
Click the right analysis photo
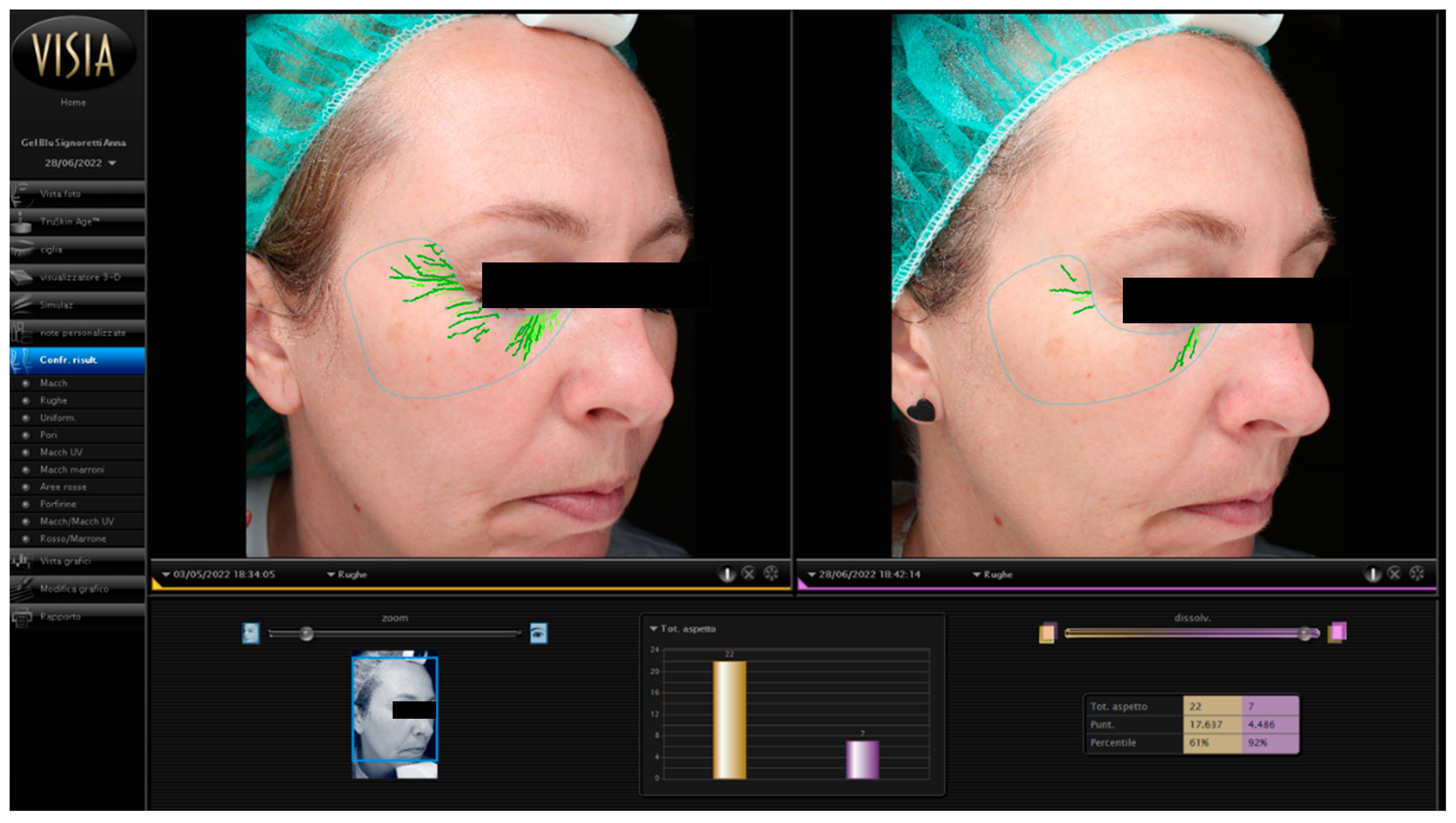tap(1116, 285)
